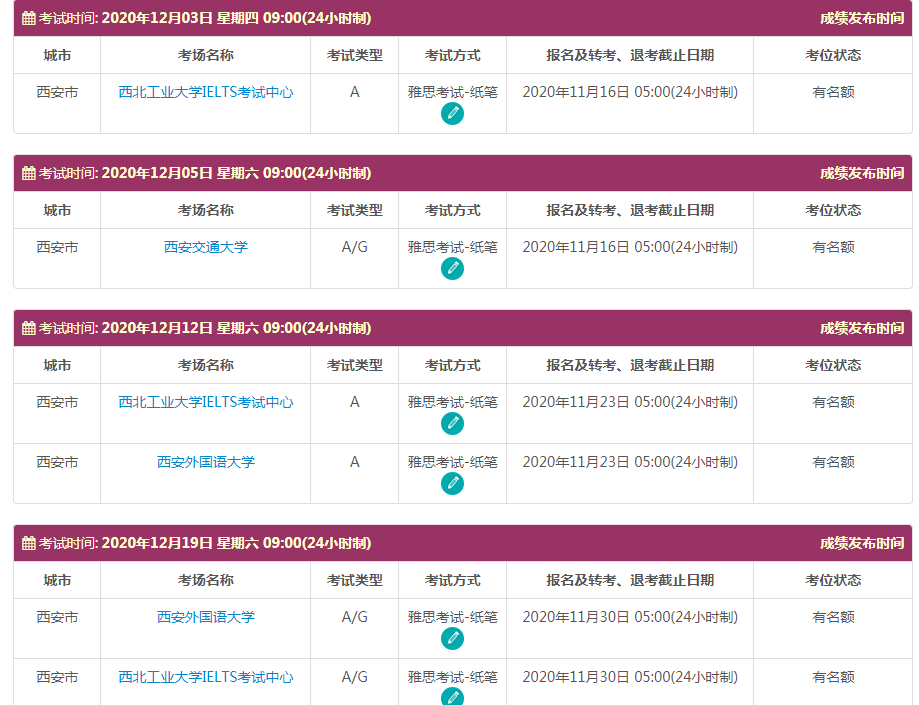Click deadline 2020年11月23日 in December 12 西北工业大学 row

point(576,402)
